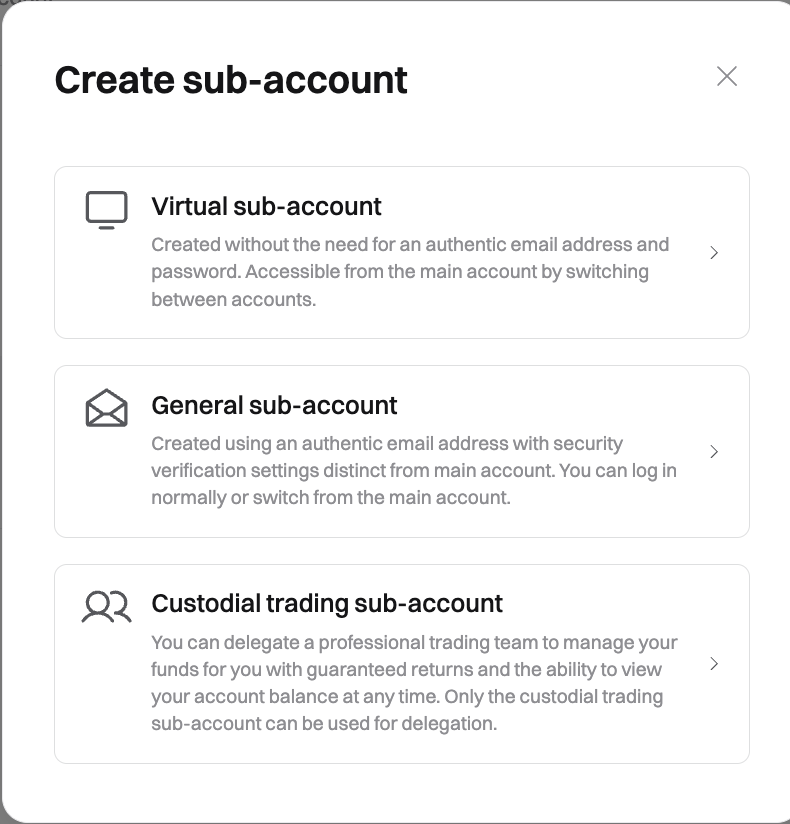Click the "You can log in normally" sentence
The width and height of the screenshot is (790, 824).
[x=400, y=484]
